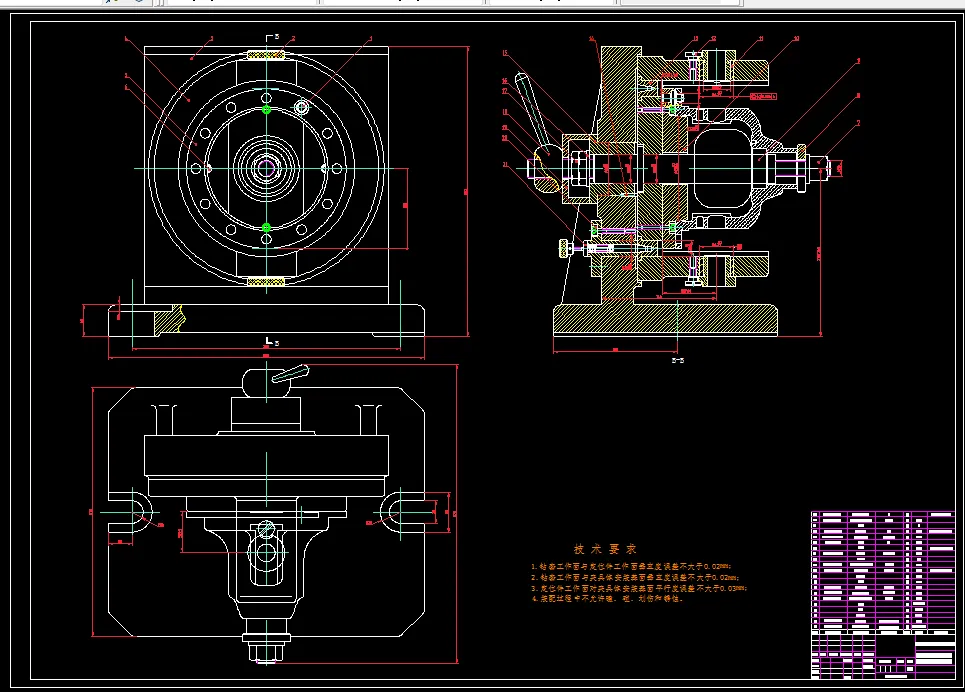Pick center of concentric circles in front view

266,168
